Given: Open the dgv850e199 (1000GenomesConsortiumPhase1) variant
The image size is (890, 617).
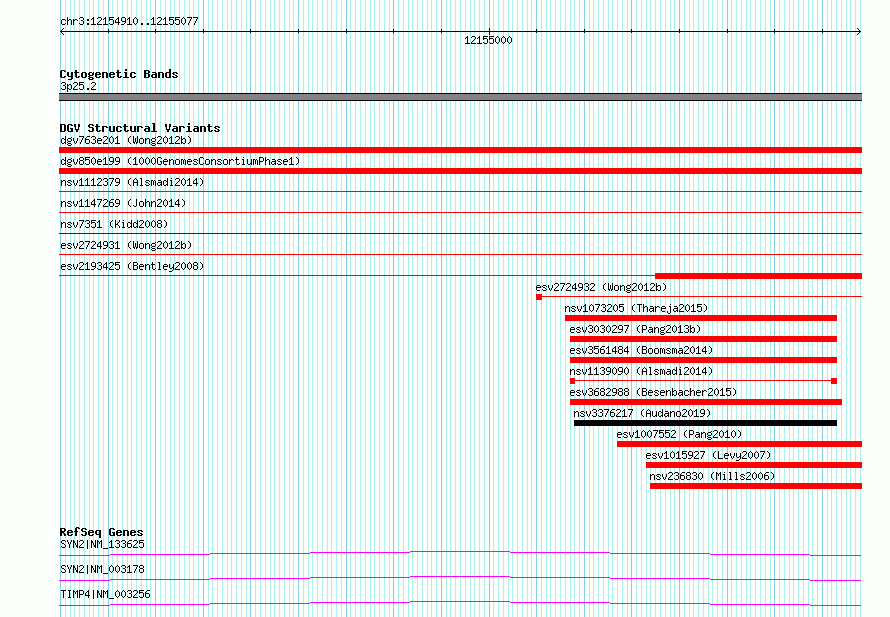Looking at the screenshot, I should point(180,161).
